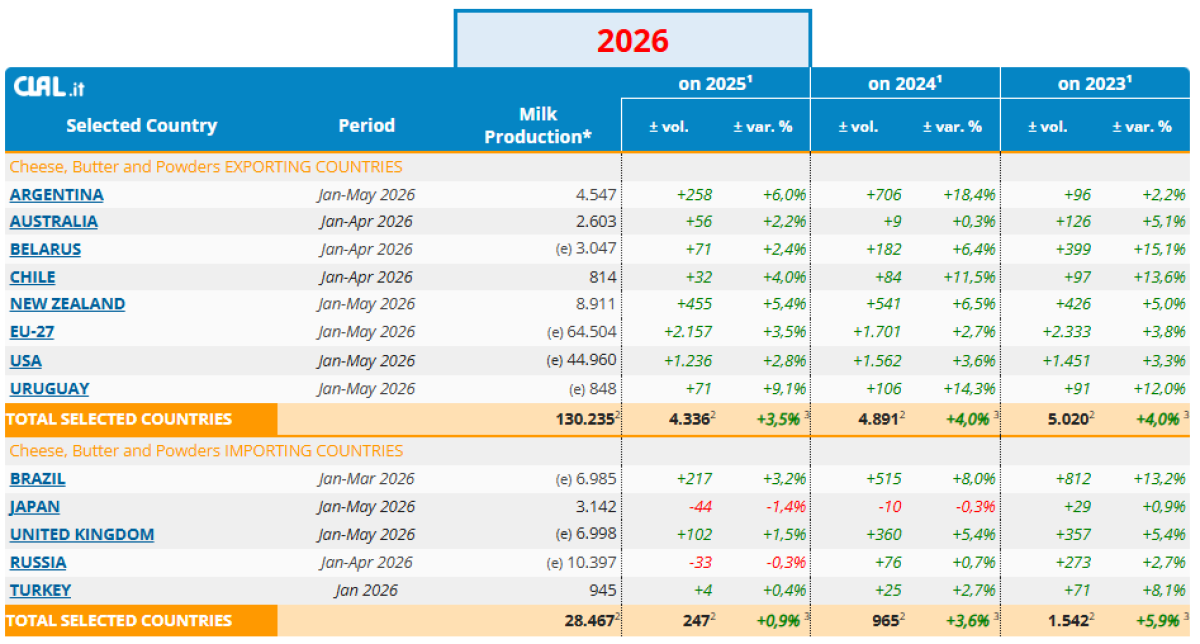1200x644 pixels.
Task: Open the RUSSIA country link
Action: tap(38, 562)
